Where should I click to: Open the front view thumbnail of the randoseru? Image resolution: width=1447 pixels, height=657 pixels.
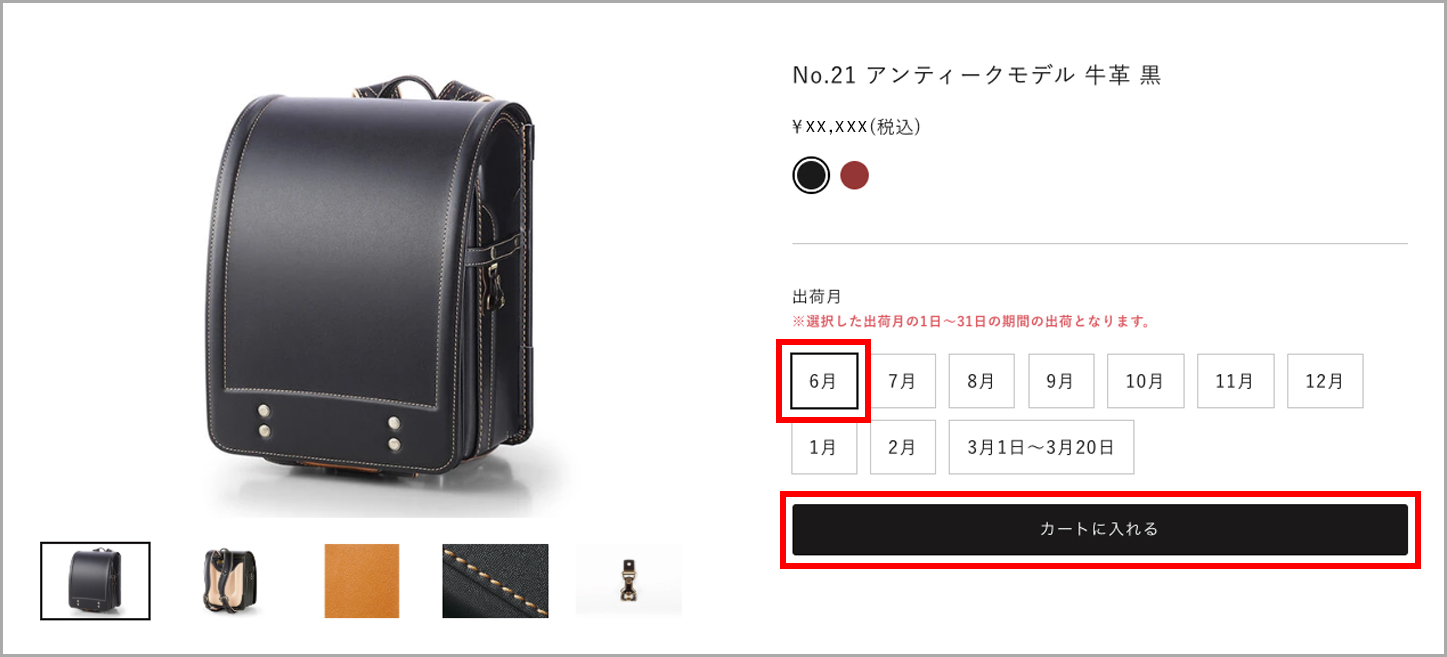(x=95, y=581)
